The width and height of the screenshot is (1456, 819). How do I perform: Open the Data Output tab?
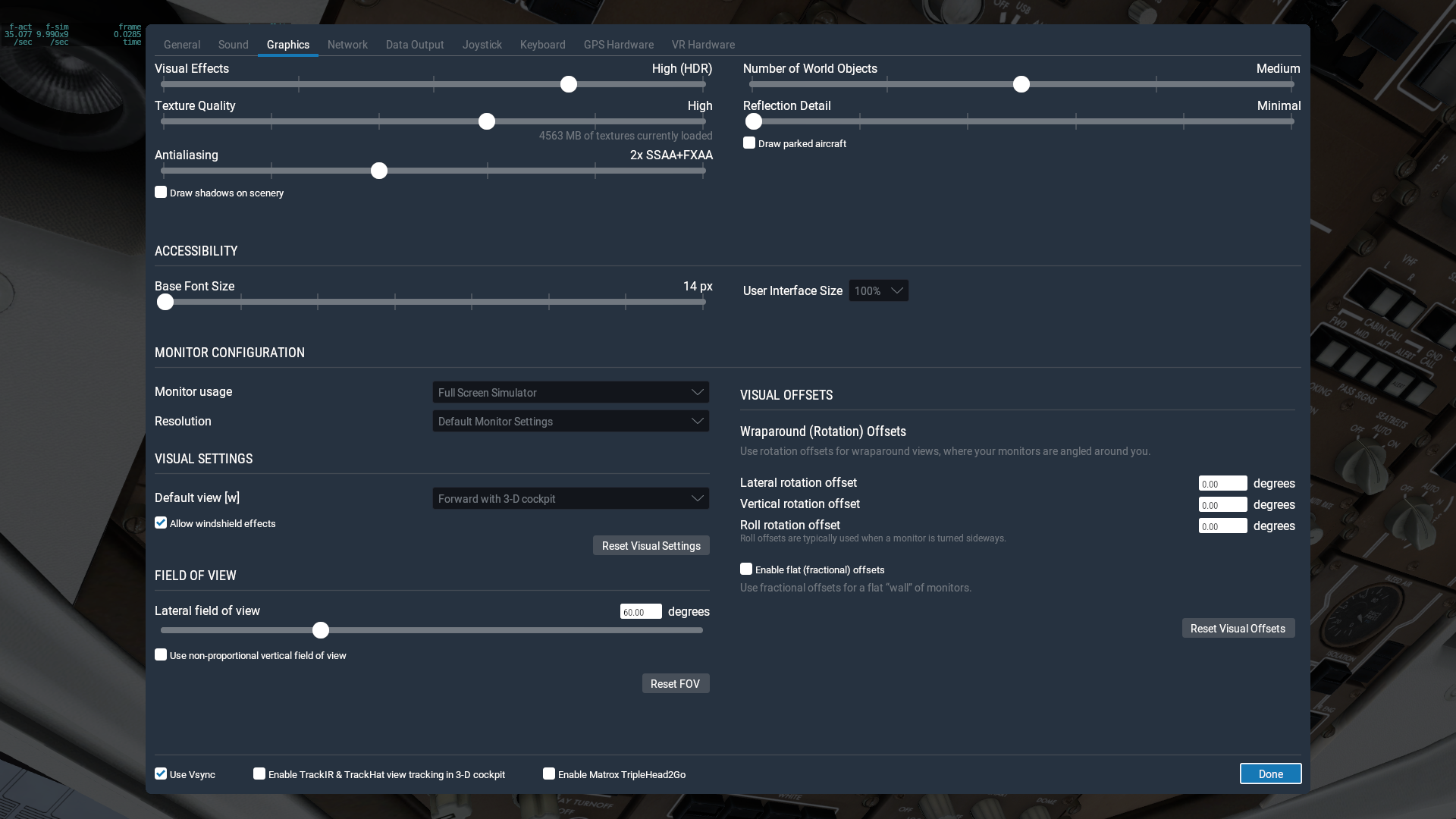(x=414, y=45)
